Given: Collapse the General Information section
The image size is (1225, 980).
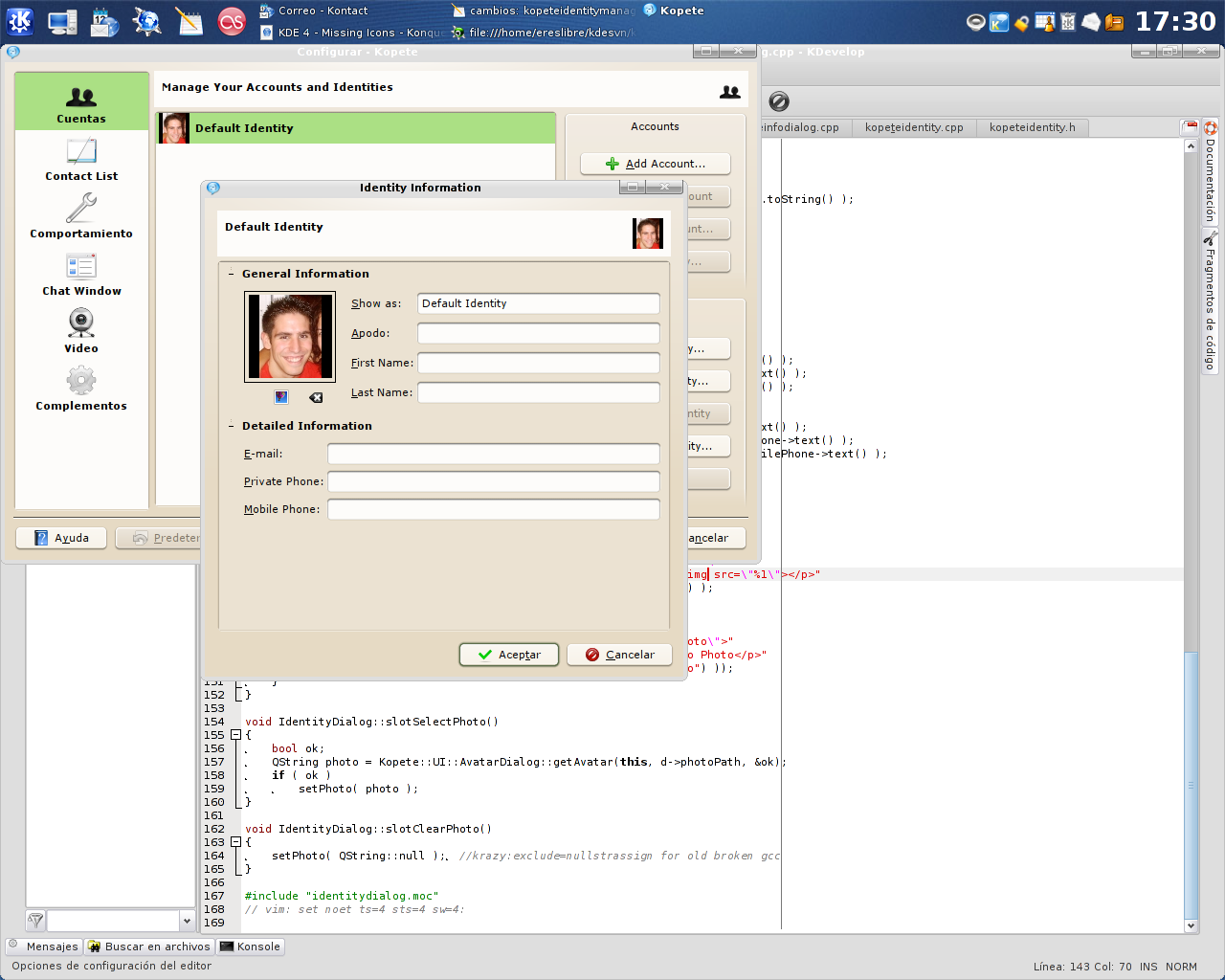Looking at the screenshot, I should [x=232, y=274].
